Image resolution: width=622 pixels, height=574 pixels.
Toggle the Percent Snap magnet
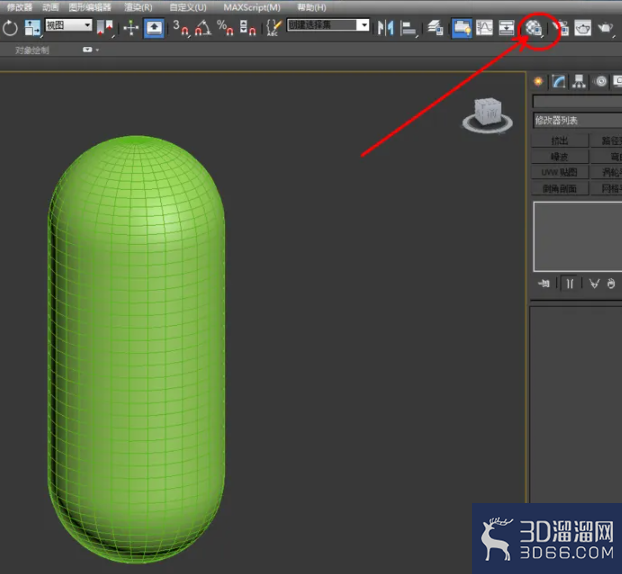click(x=225, y=28)
